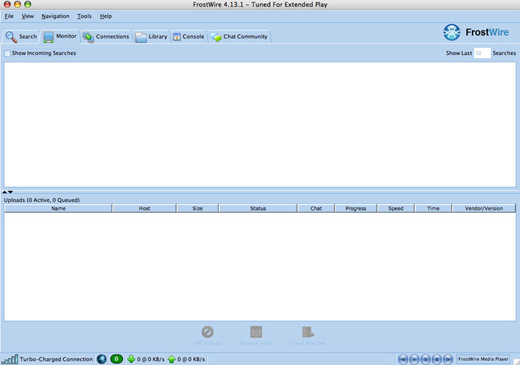
Task: Switch to the Library tab
Action: pos(151,37)
